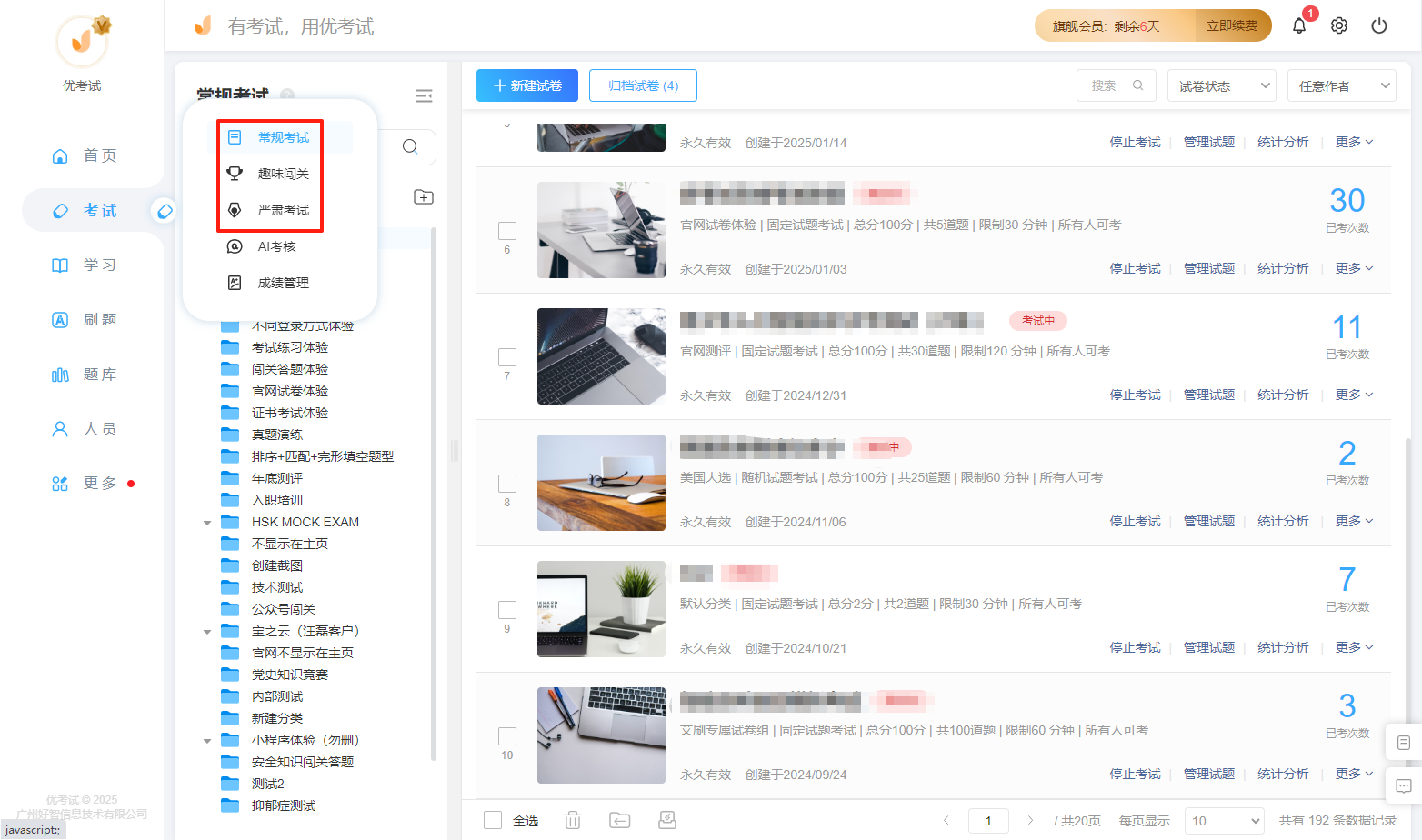
Task: Select 官网试卷体验 folder
Action: [x=289, y=391]
